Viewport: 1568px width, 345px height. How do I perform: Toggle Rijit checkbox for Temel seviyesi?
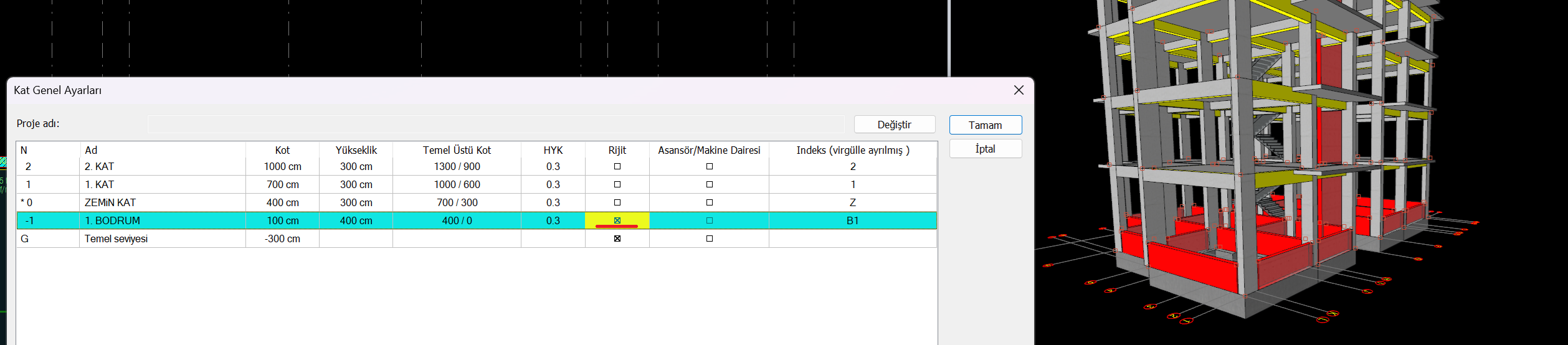617,239
